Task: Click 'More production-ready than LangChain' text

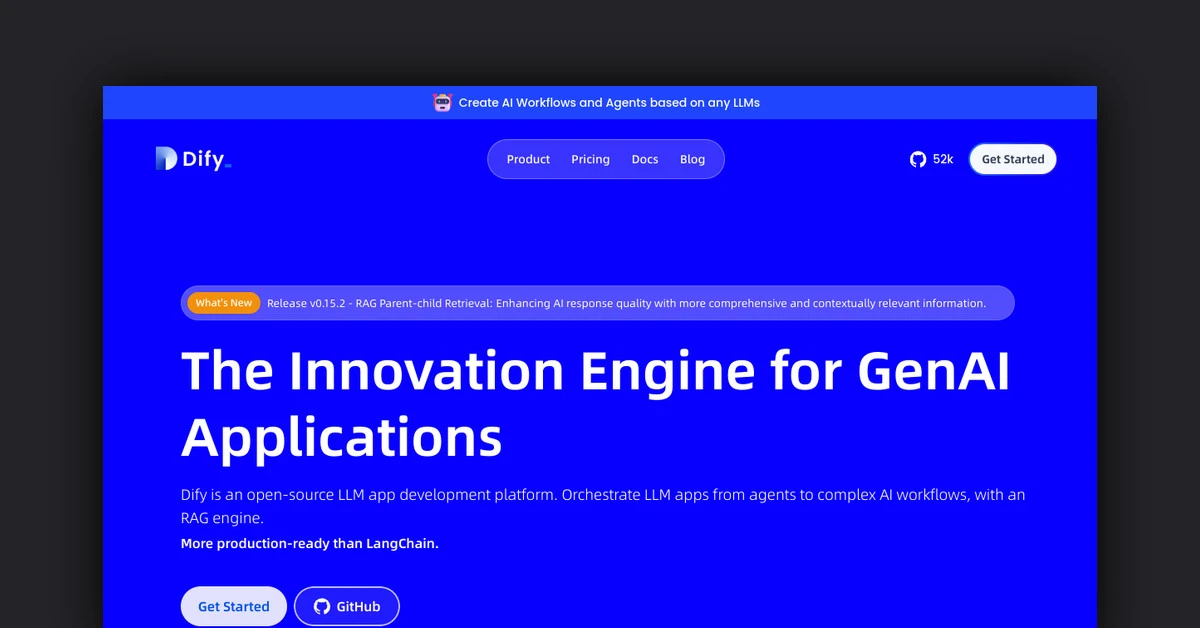Action: (x=310, y=544)
